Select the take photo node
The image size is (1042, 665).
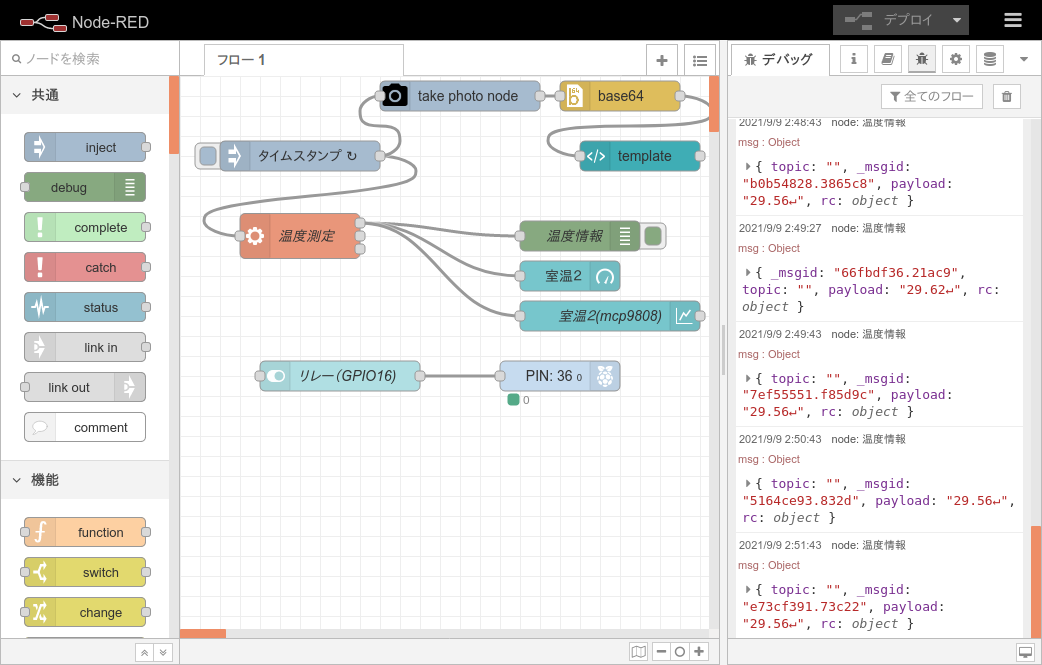point(460,96)
